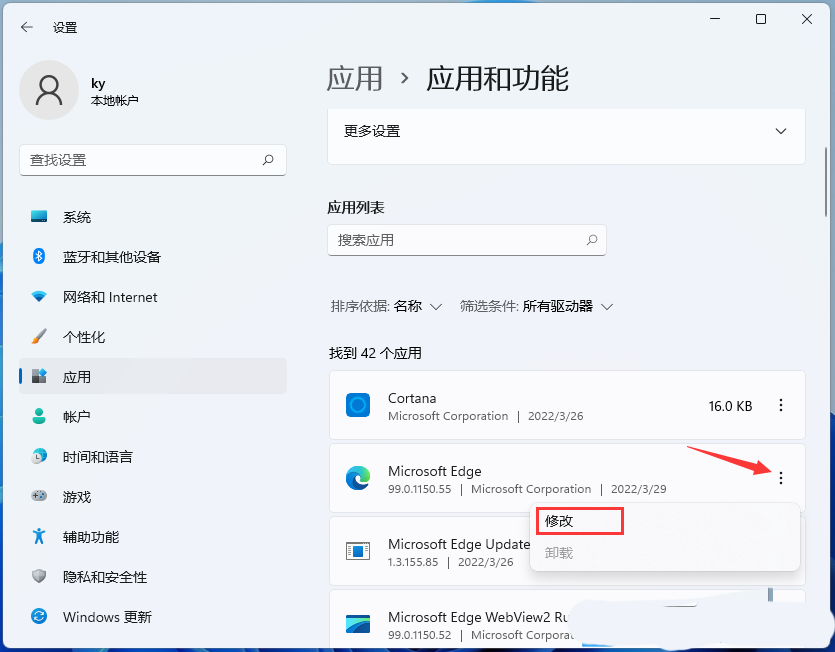
Task: Click the back arrow in Settings
Action: click(27, 28)
